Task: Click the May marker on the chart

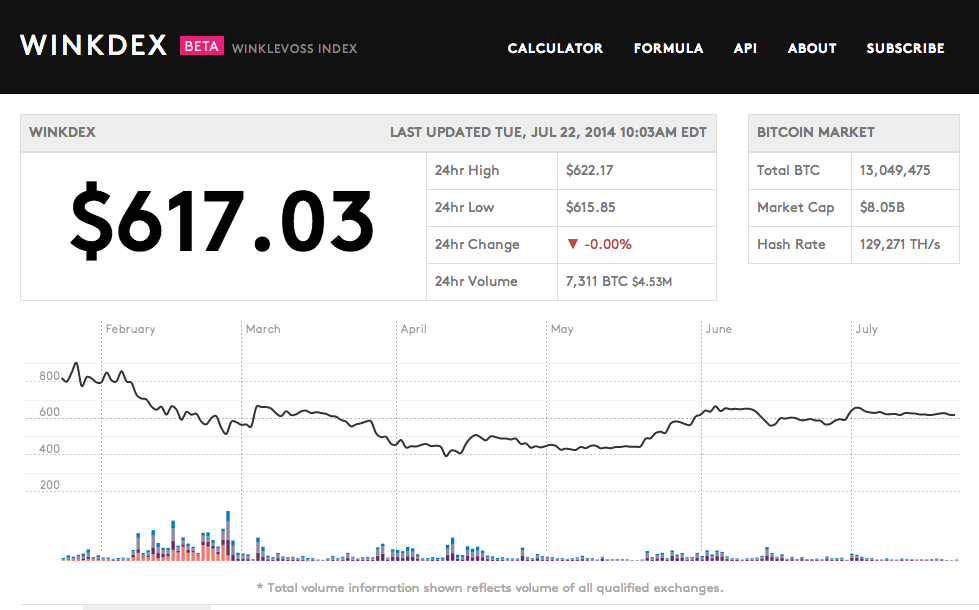Action: click(x=562, y=329)
